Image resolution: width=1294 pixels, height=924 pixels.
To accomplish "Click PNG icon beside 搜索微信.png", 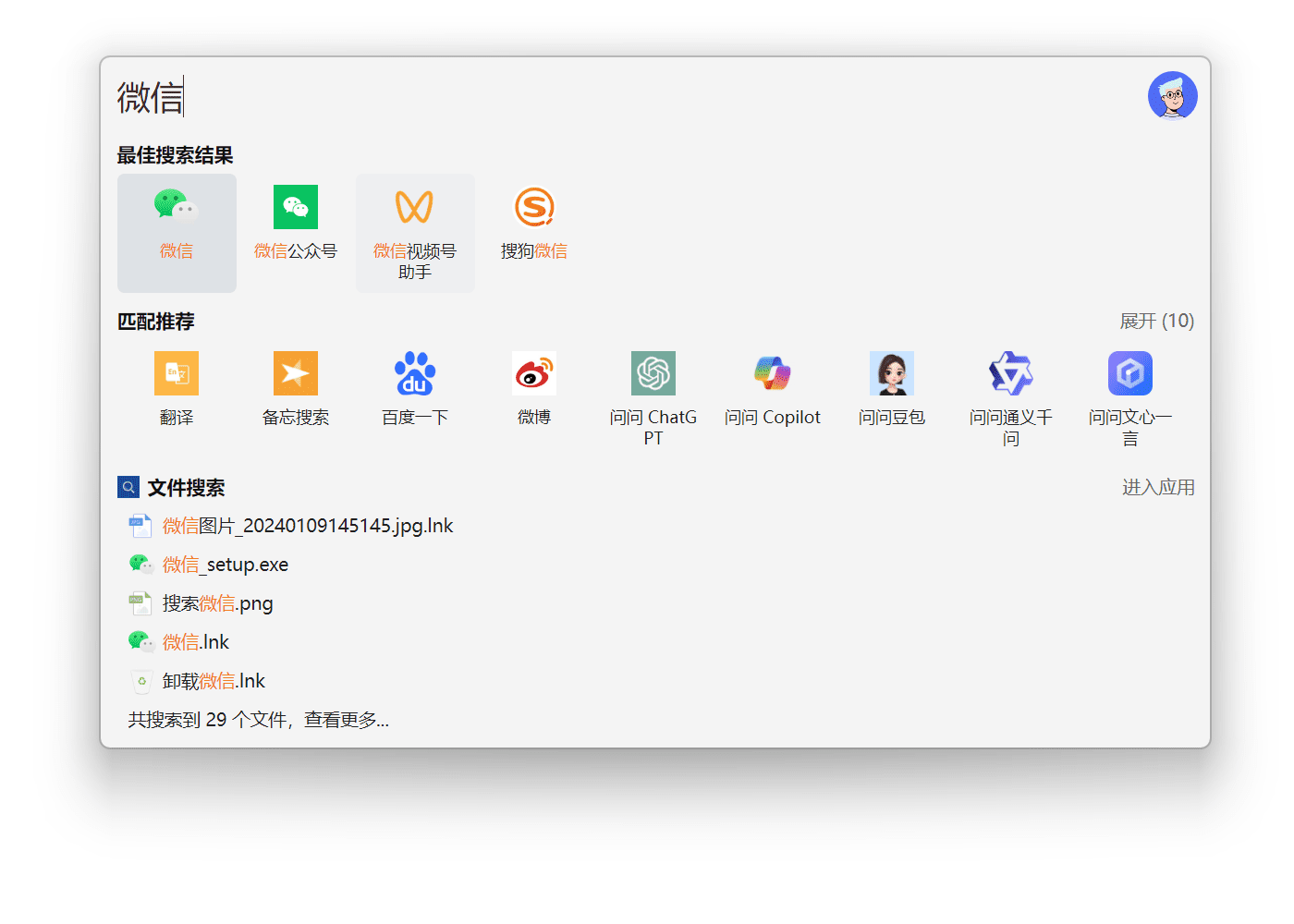I will pos(140,603).
